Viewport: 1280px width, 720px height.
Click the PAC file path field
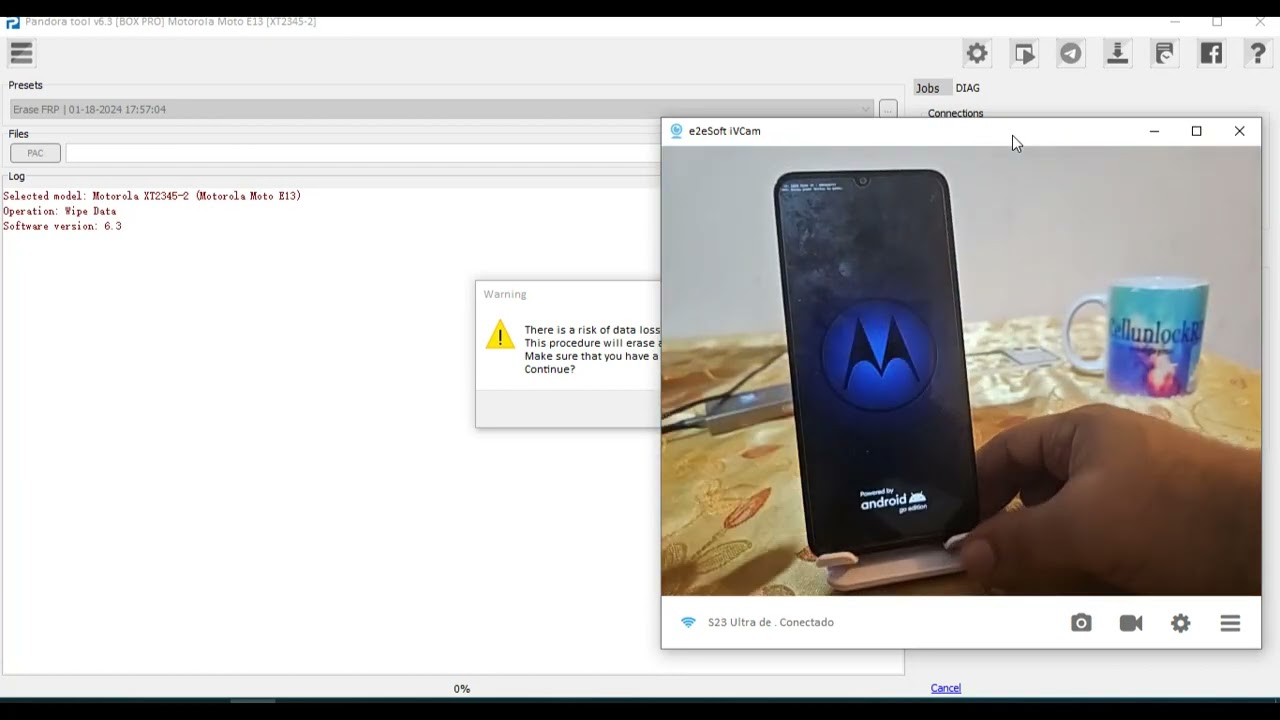[x=362, y=153]
